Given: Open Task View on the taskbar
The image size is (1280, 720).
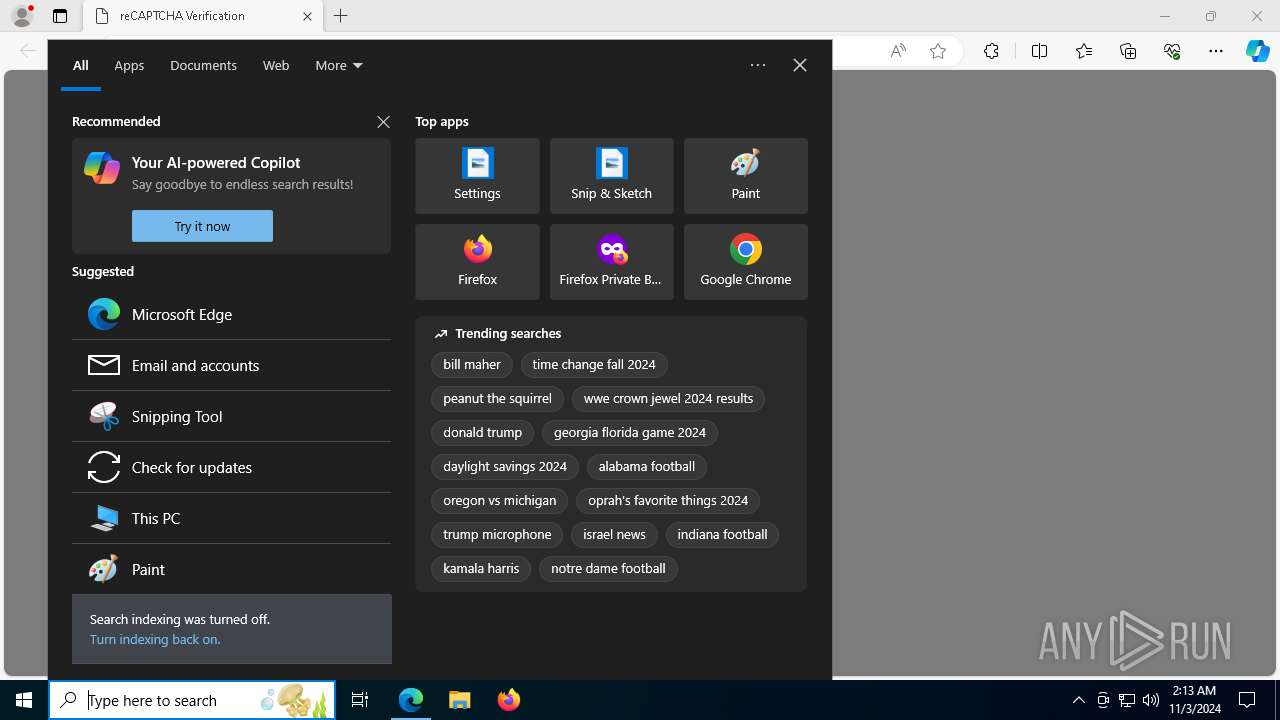Looking at the screenshot, I should point(360,700).
